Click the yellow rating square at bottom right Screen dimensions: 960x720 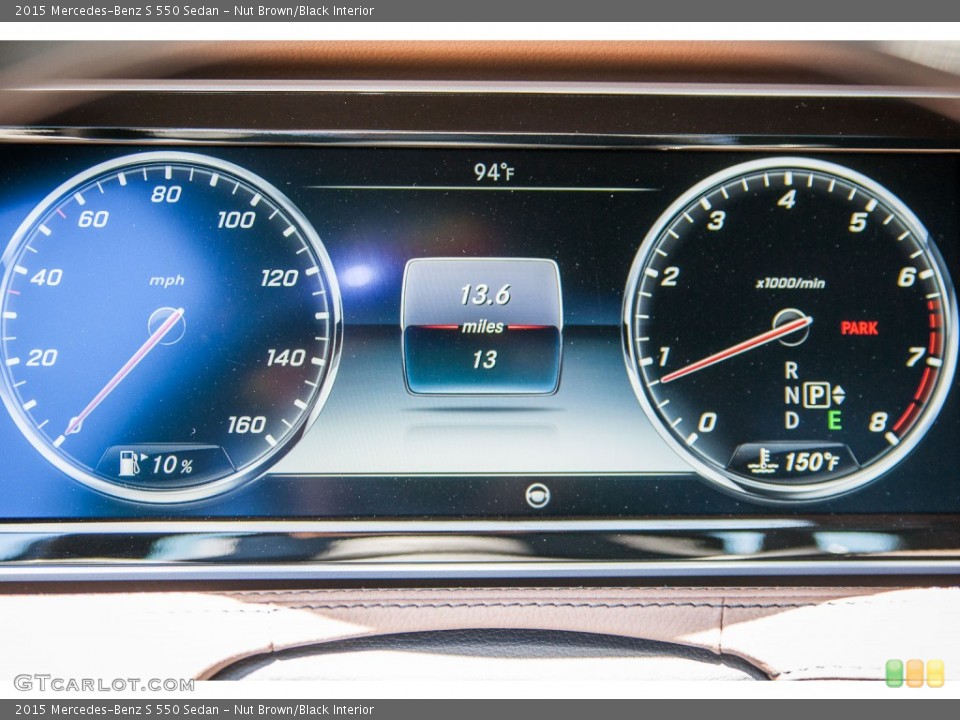pos(935,673)
